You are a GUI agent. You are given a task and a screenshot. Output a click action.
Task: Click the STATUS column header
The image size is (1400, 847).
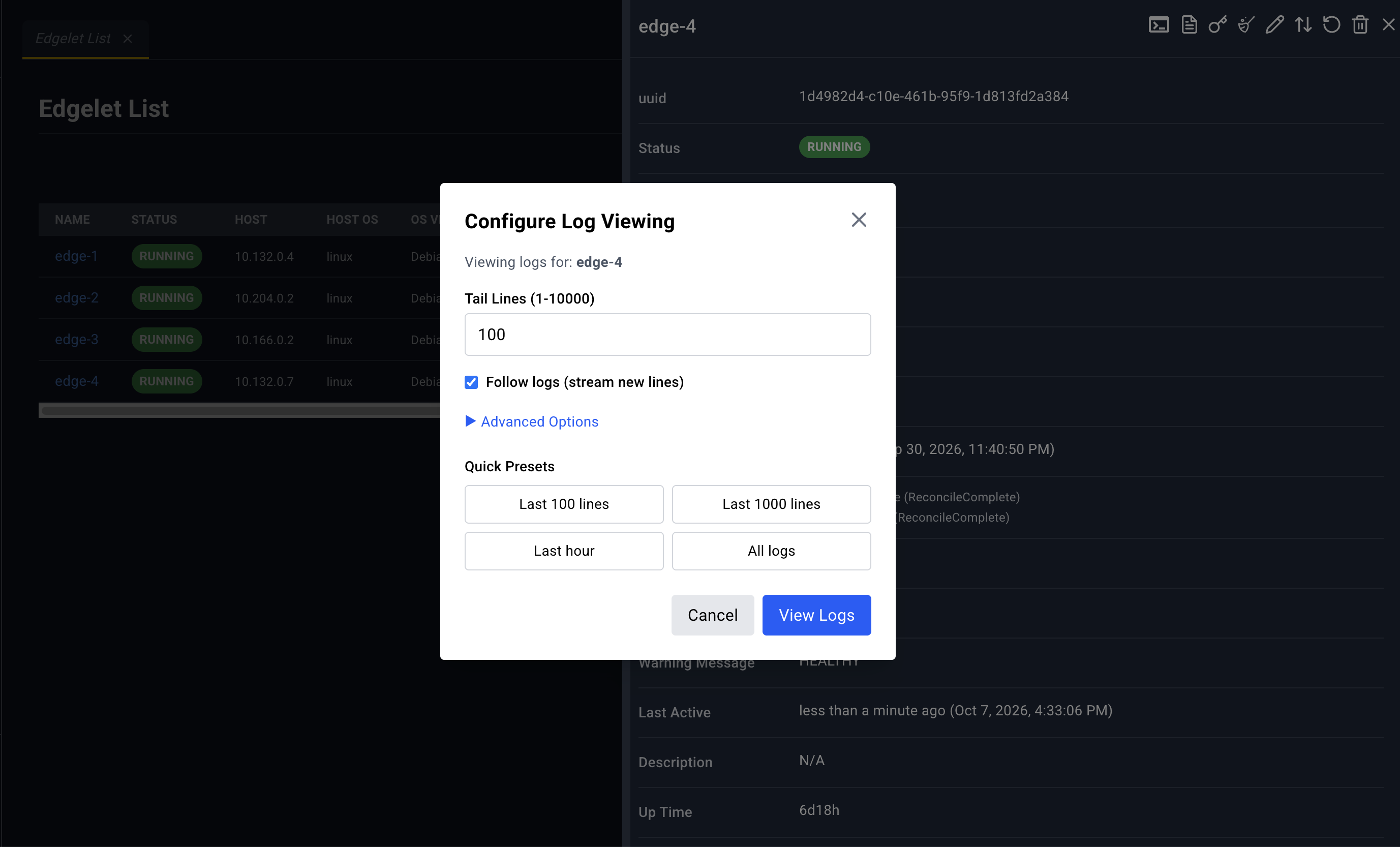pos(154,219)
